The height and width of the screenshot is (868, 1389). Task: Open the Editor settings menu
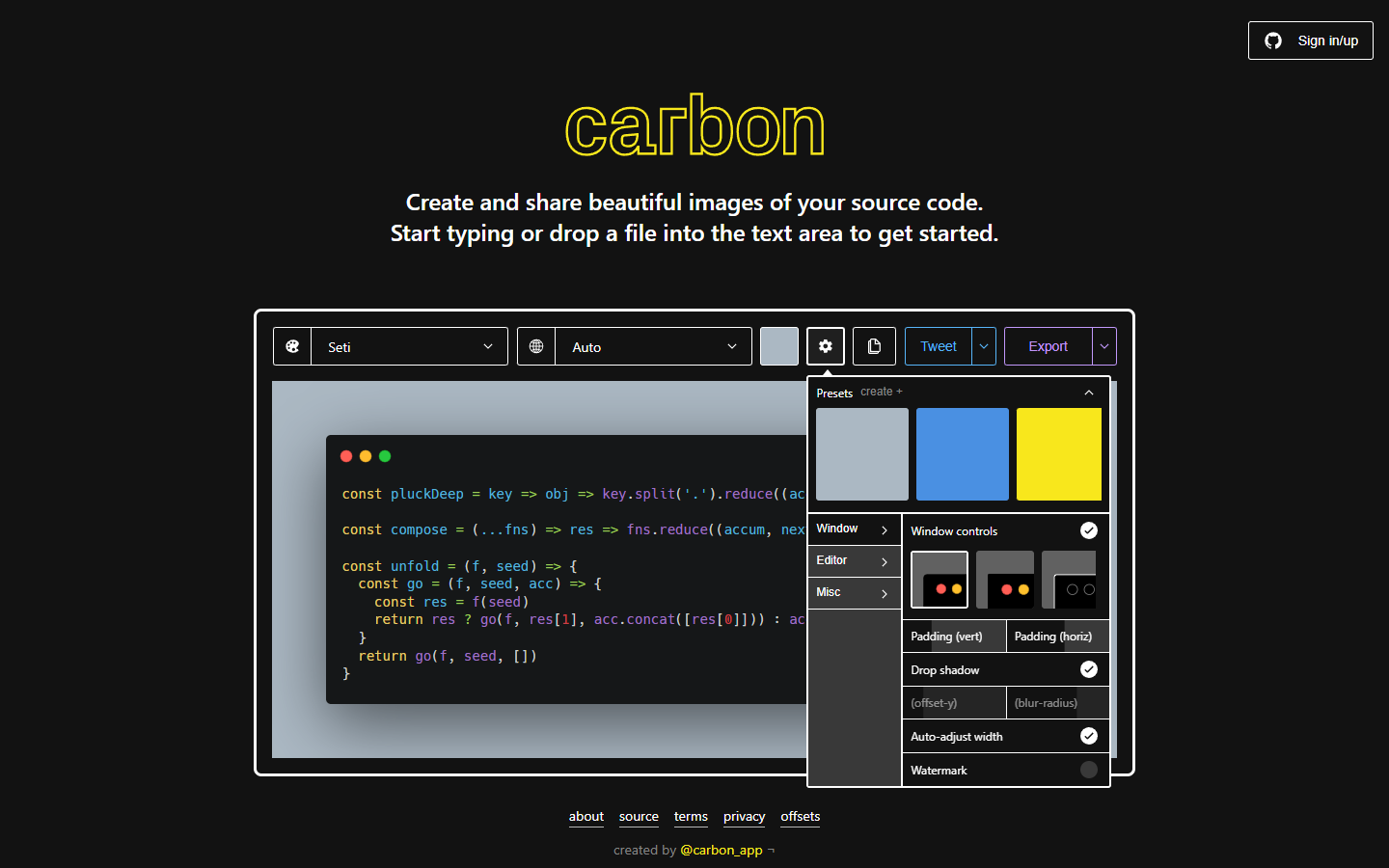coord(855,561)
